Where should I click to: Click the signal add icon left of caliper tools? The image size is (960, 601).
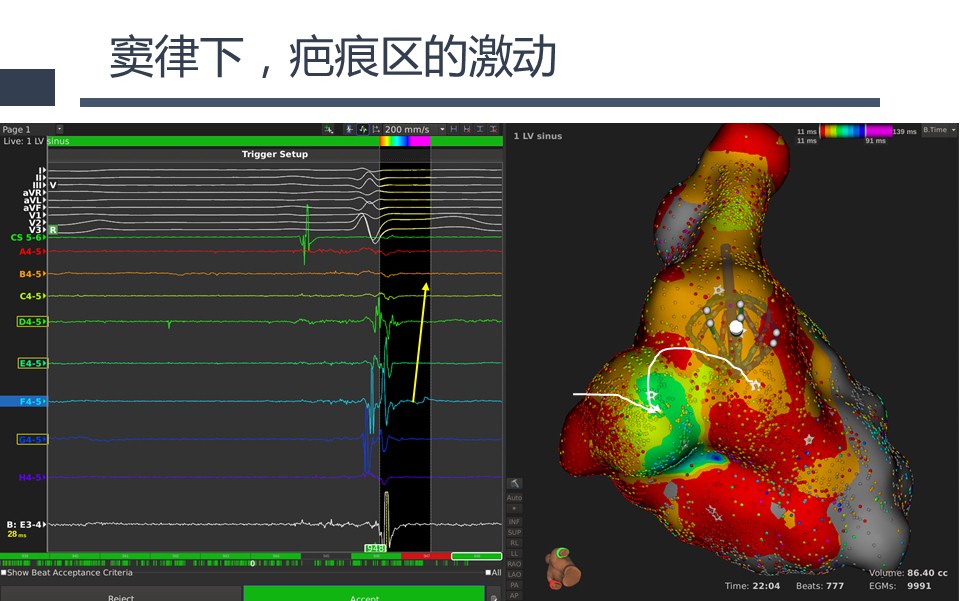[x=329, y=129]
